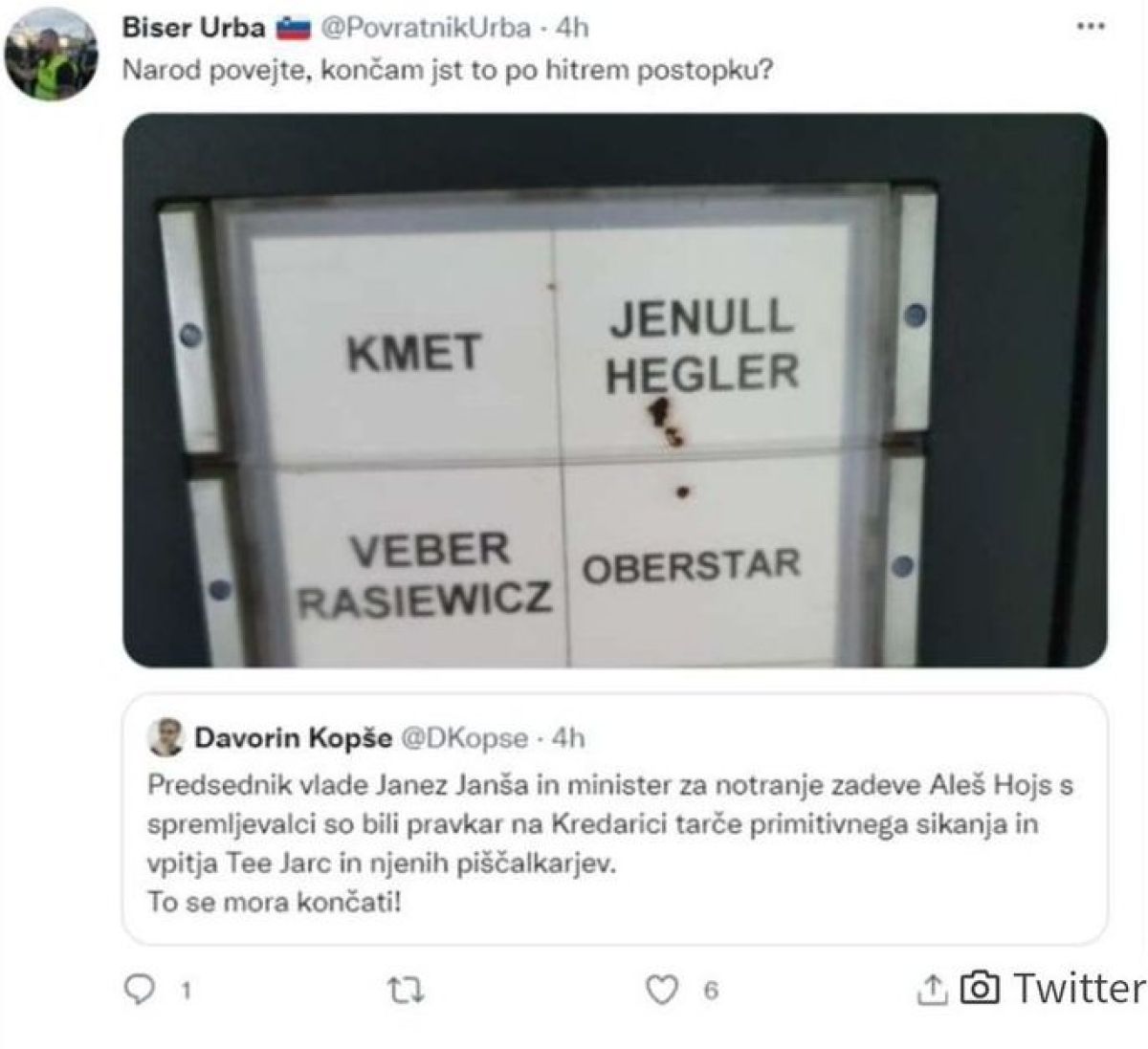1148x1049 pixels.
Task: Click the main tweet text line
Action: pyautogui.click(x=447, y=71)
